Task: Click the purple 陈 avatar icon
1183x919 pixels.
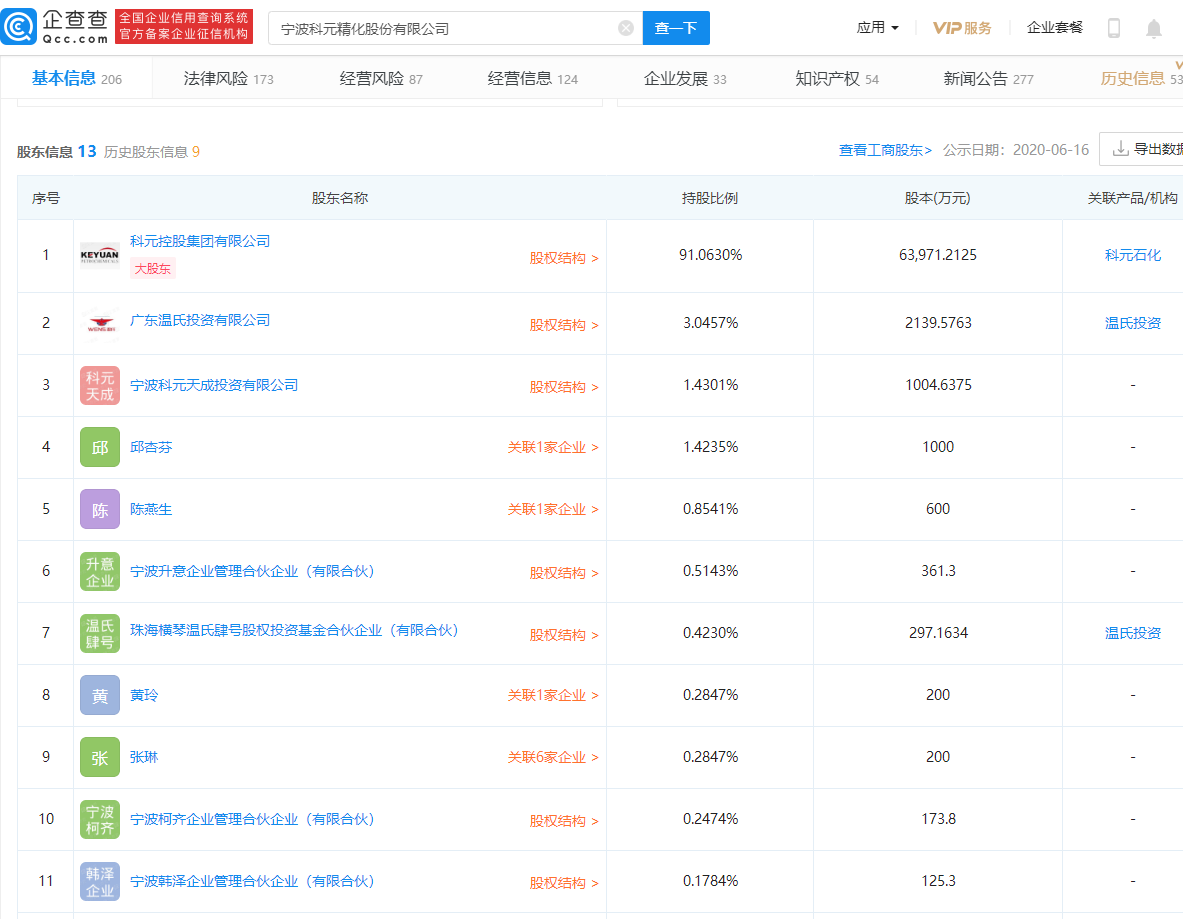Action: coord(100,509)
